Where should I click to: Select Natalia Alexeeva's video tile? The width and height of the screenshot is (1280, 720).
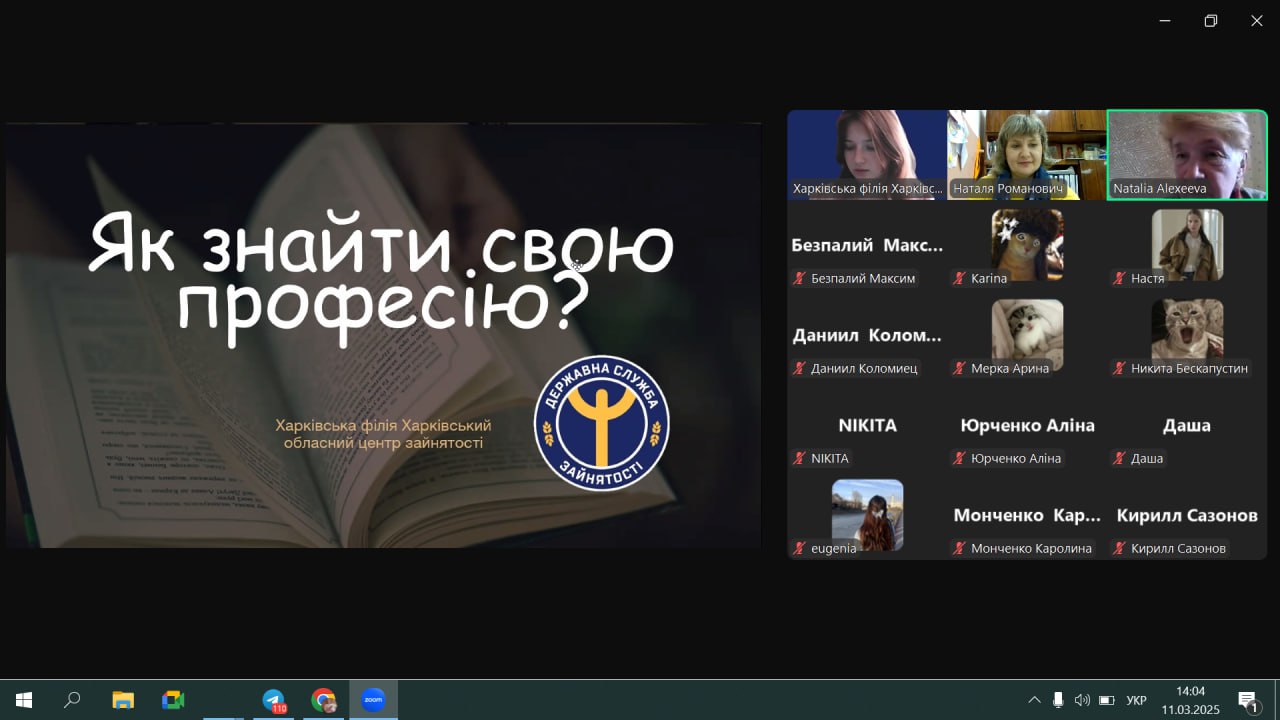coord(1187,154)
